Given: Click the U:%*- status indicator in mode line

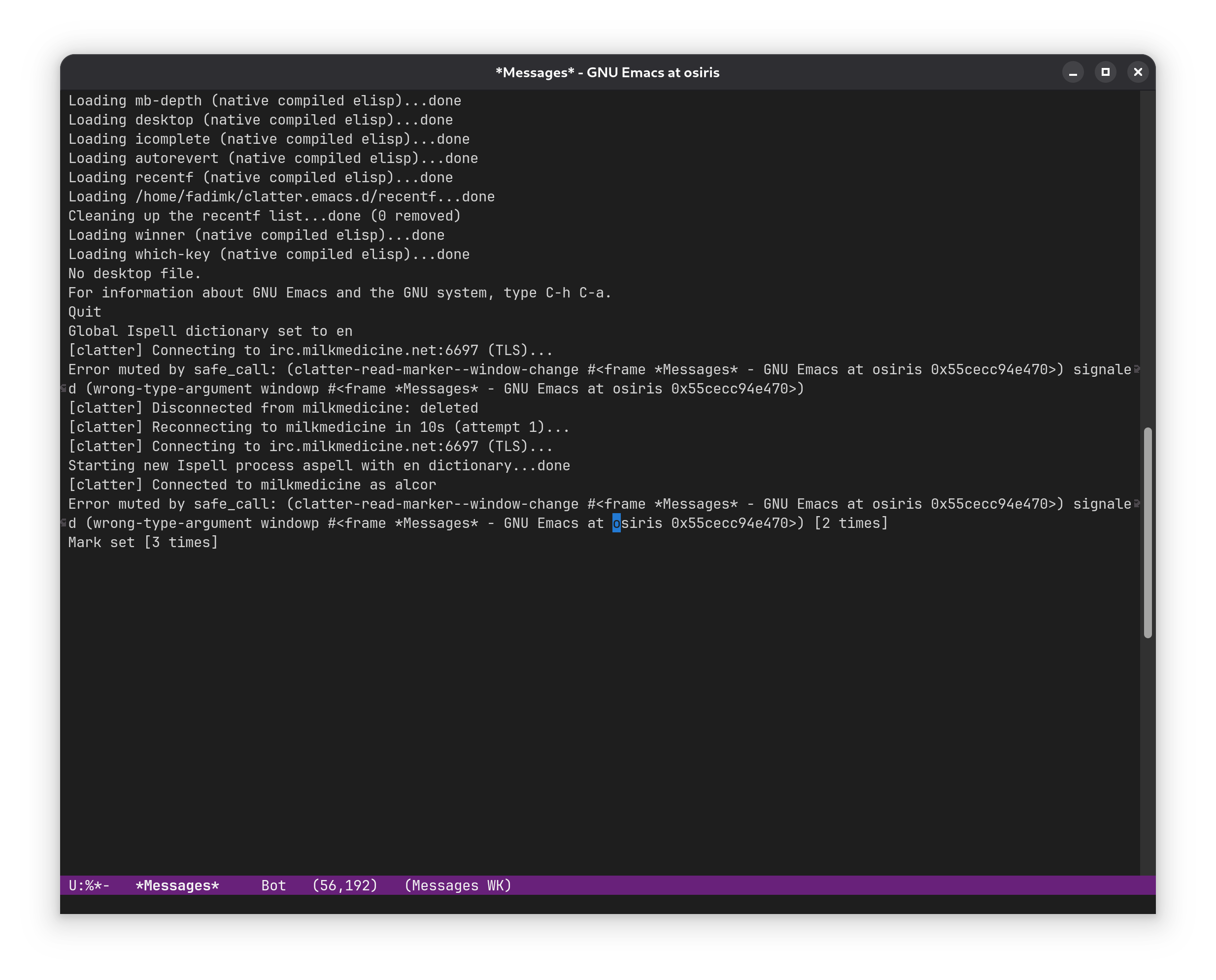Looking at the screenshot, I should (x=89, y=885).
